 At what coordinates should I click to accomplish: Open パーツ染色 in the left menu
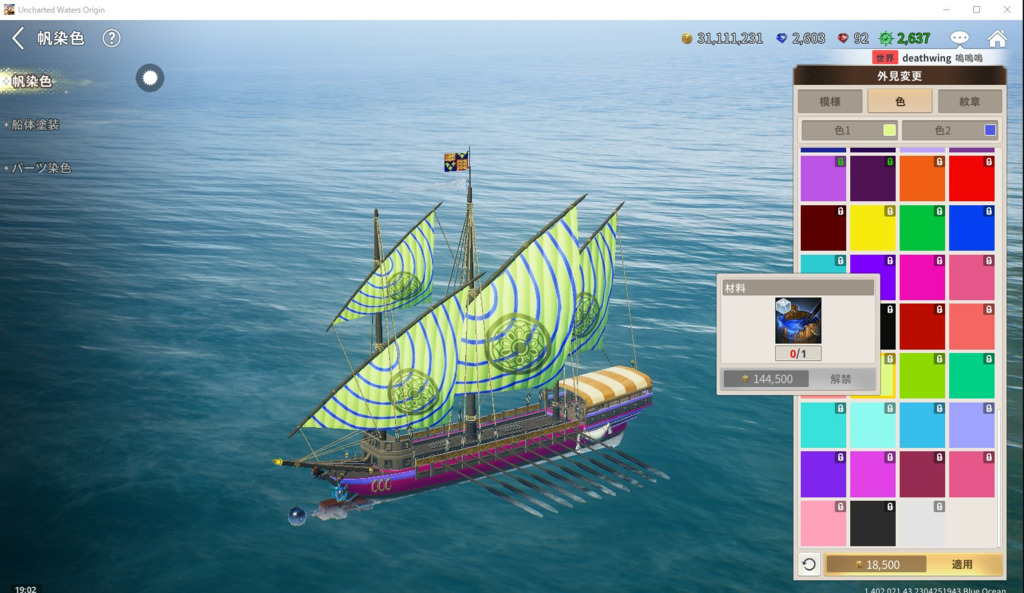pos(40,168)
